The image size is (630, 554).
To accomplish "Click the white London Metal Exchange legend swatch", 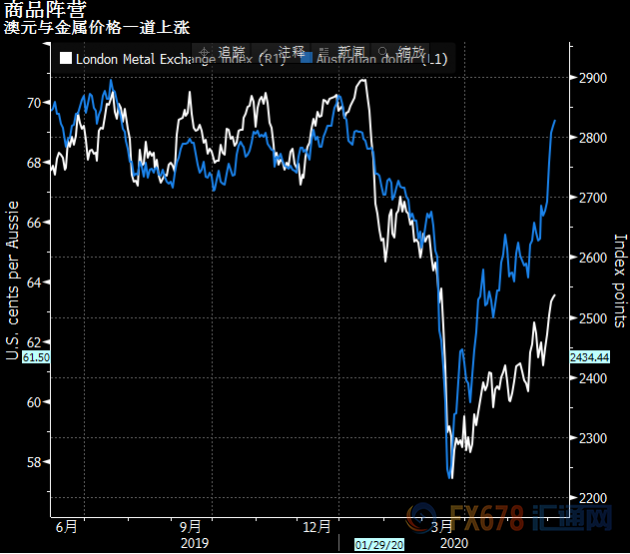I will pyautogui.click(x=65, y=60).
